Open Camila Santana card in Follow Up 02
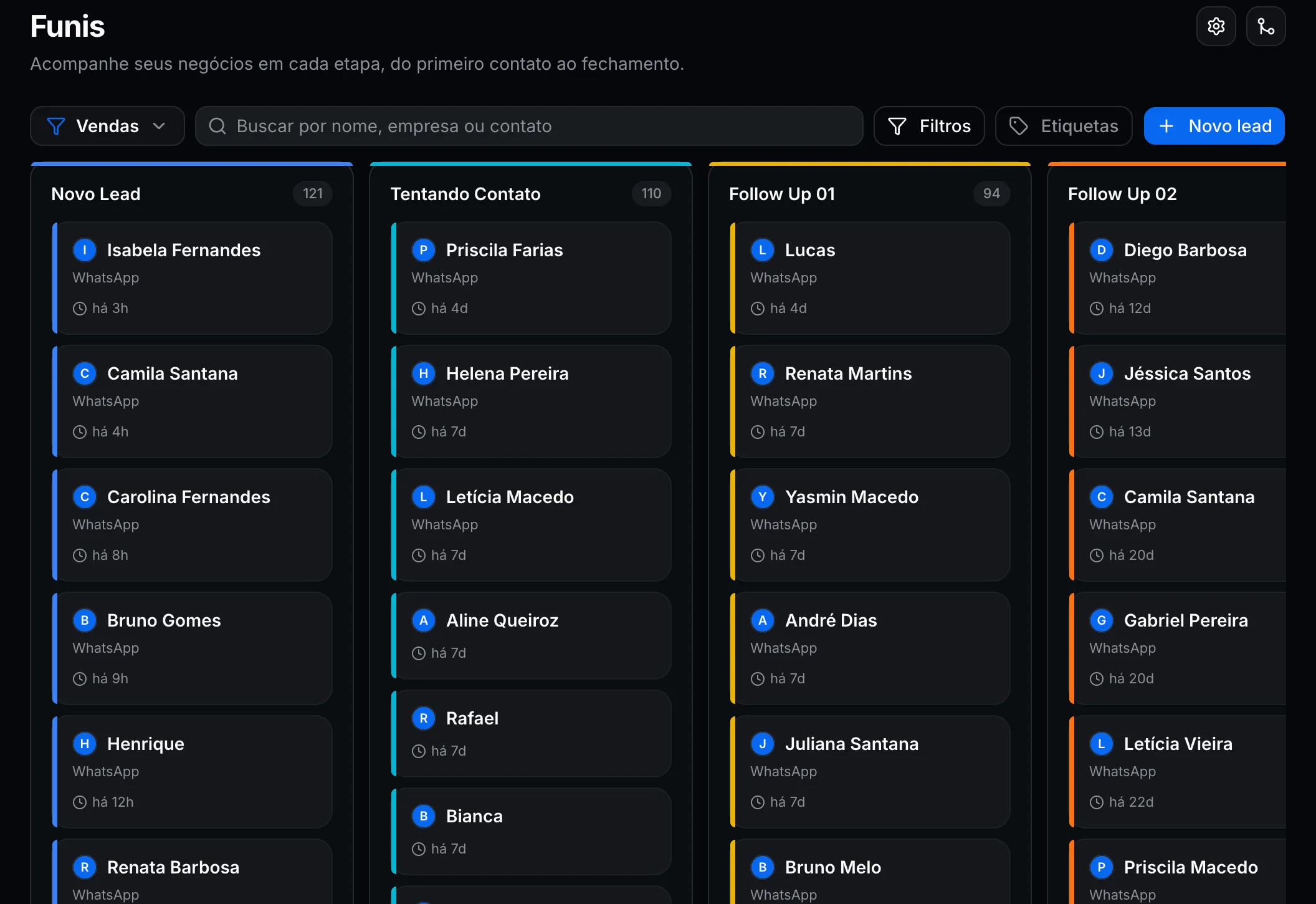Image resolution: width=1316 pixels, height=904 pixels. [x=1178, y=525]
